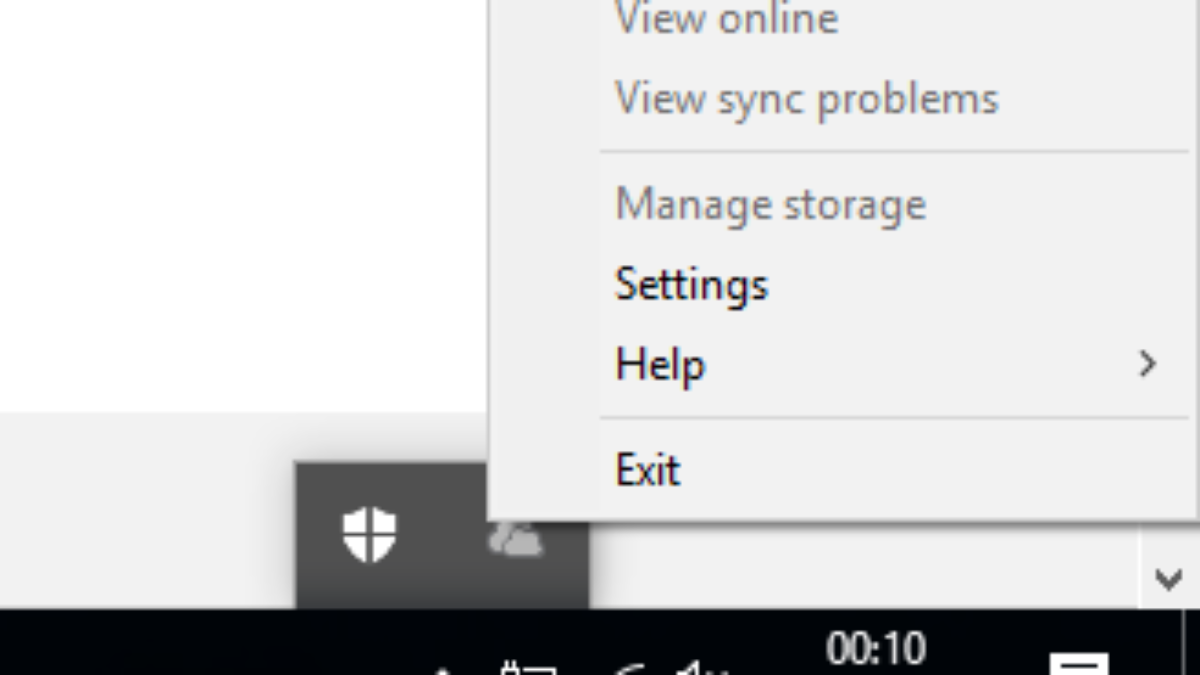Click the volume speaker icon in taskbar
This screenshot has height=675, width=1200.
[700, 668]
